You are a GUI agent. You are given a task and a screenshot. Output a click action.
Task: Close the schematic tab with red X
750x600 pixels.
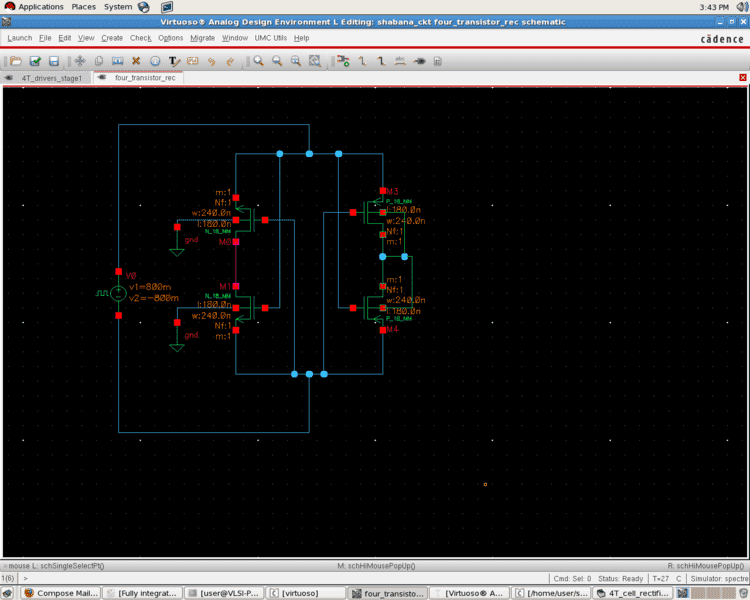click(x=742, y=77)
